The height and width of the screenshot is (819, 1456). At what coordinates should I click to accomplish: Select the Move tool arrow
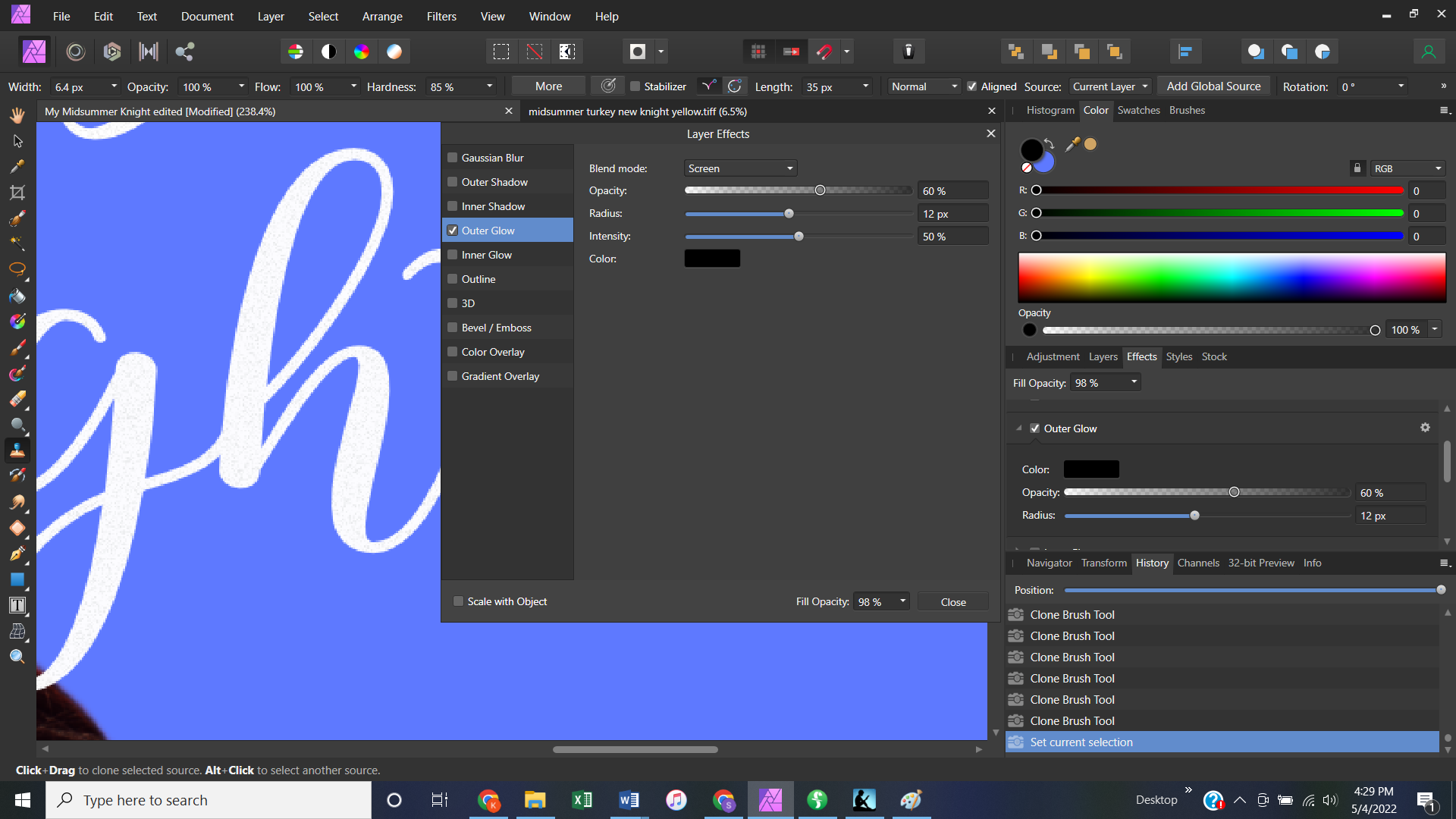coord(17,141)
